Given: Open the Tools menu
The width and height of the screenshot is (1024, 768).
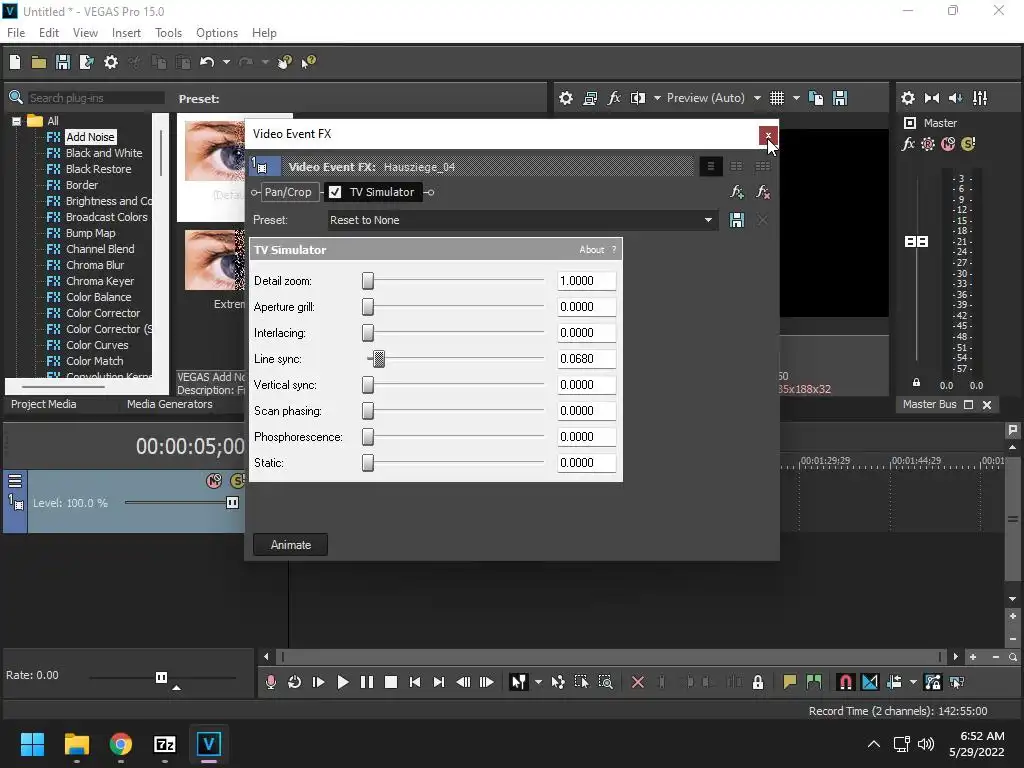Looking at the screenshot, I should pyautogui.click(x=168, y=33).
